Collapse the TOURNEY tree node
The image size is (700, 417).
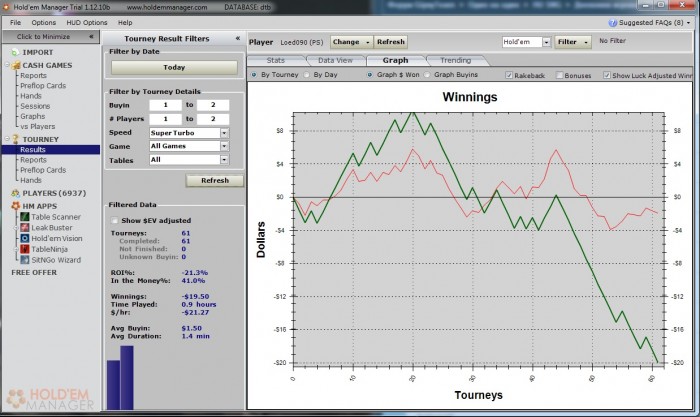pyautogui.click(x=7, y=139)
